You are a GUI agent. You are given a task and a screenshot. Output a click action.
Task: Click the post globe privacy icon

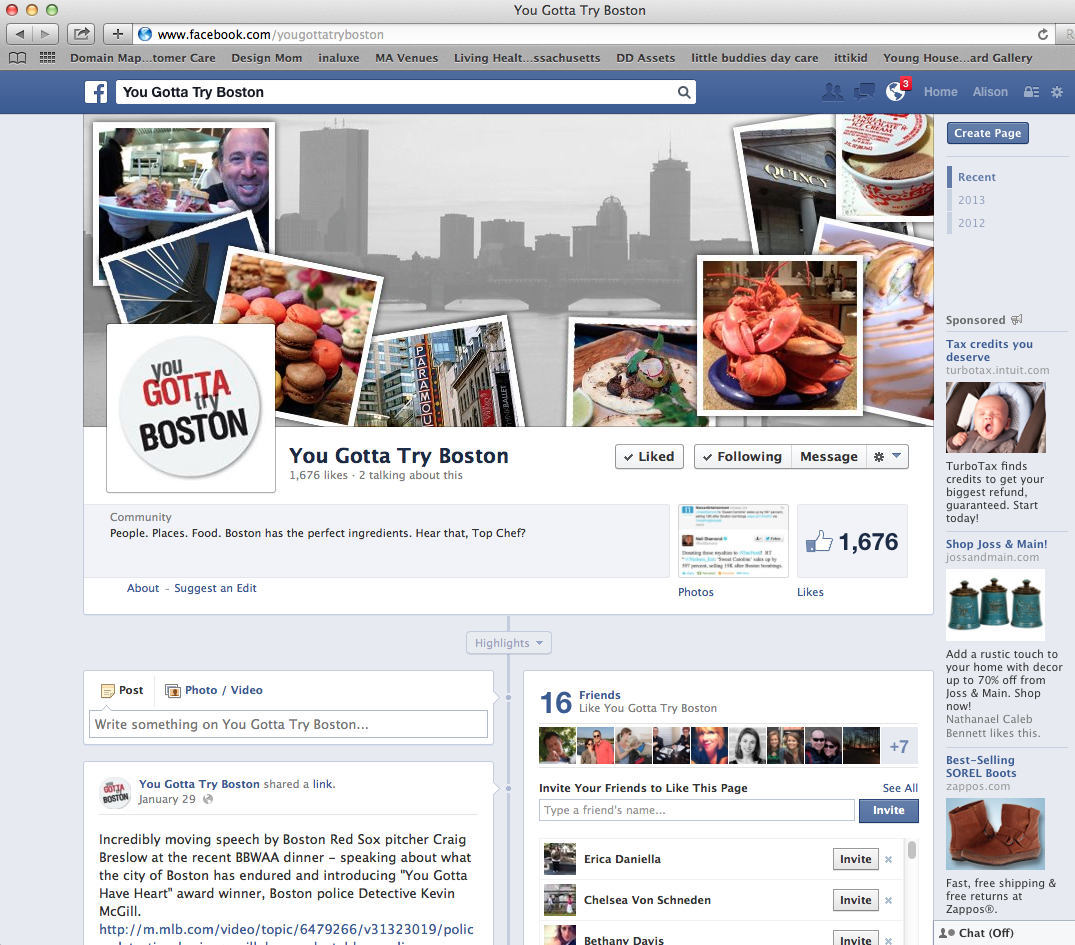click(208, 799)
